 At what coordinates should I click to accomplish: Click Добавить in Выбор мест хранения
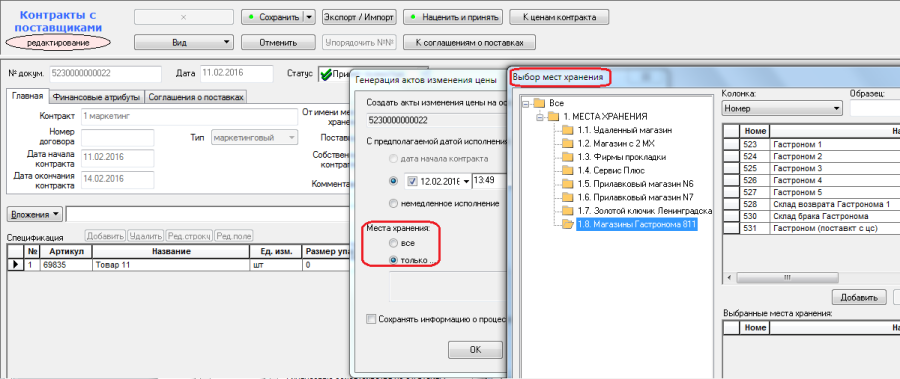click(859, 297)
